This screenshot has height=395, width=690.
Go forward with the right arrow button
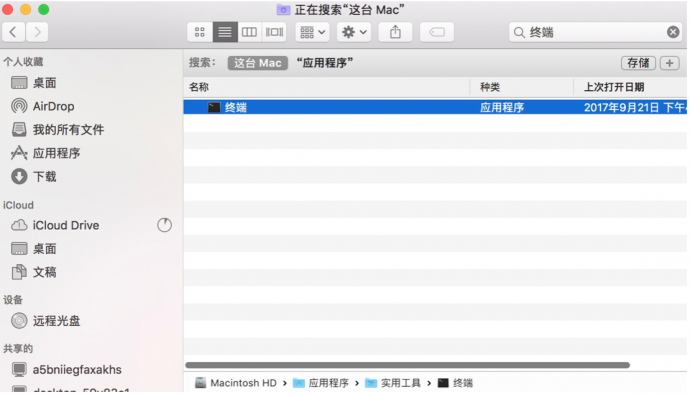pos(37,32)
